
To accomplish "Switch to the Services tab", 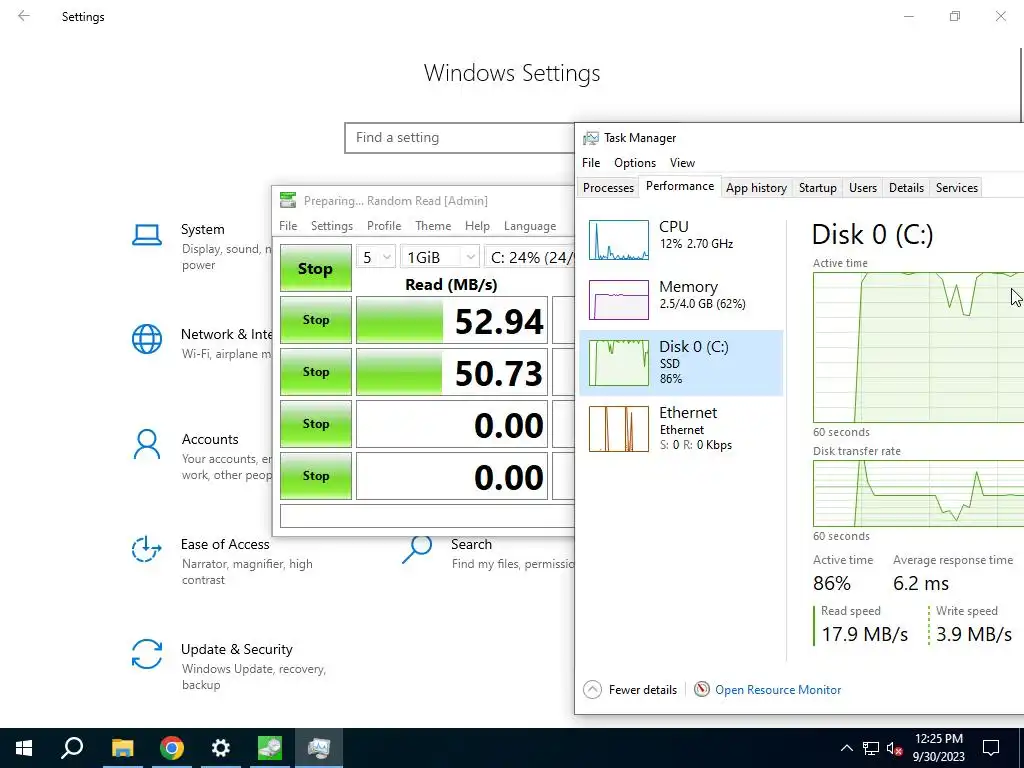I will [957, 187].
